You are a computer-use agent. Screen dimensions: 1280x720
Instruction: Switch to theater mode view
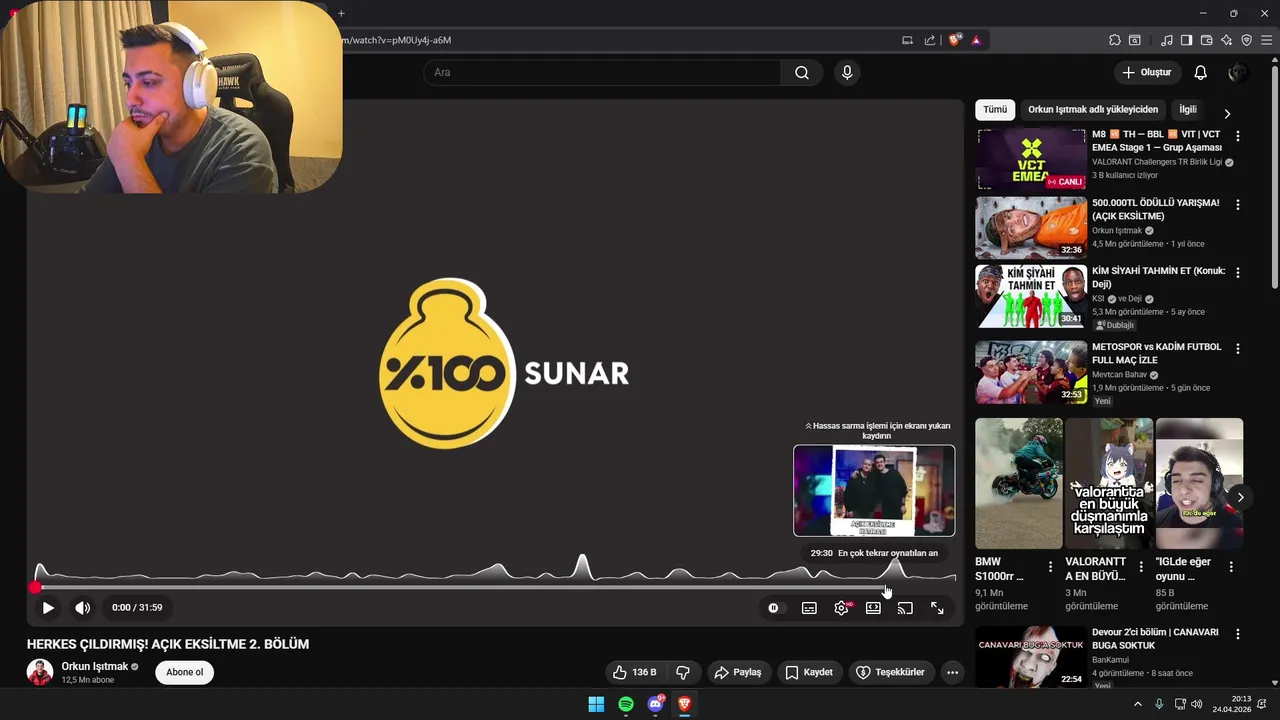873,608
